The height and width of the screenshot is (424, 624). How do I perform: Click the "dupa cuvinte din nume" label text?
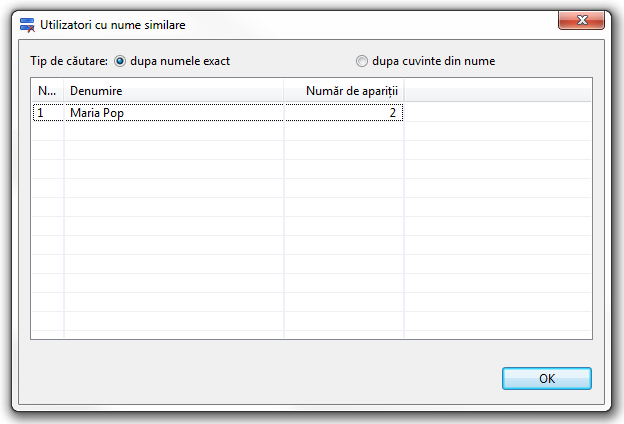tap(433, 61)
